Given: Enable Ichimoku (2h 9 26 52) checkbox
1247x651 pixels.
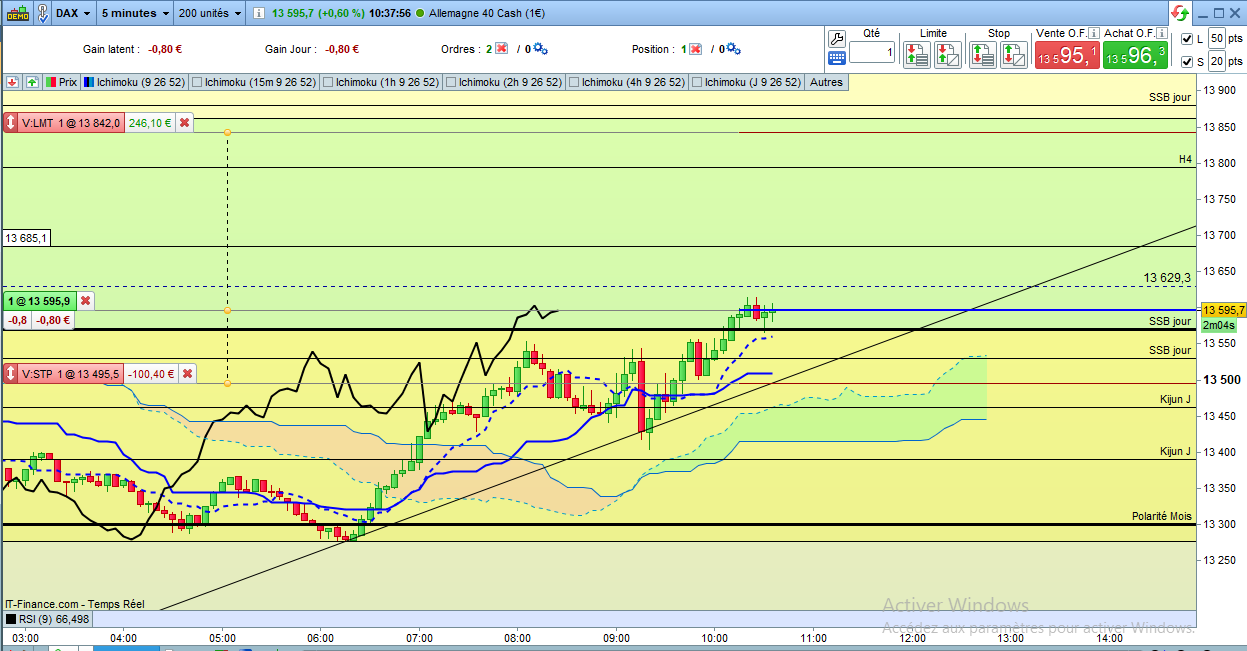Looking at the screenshot, I should click(451, 82).
